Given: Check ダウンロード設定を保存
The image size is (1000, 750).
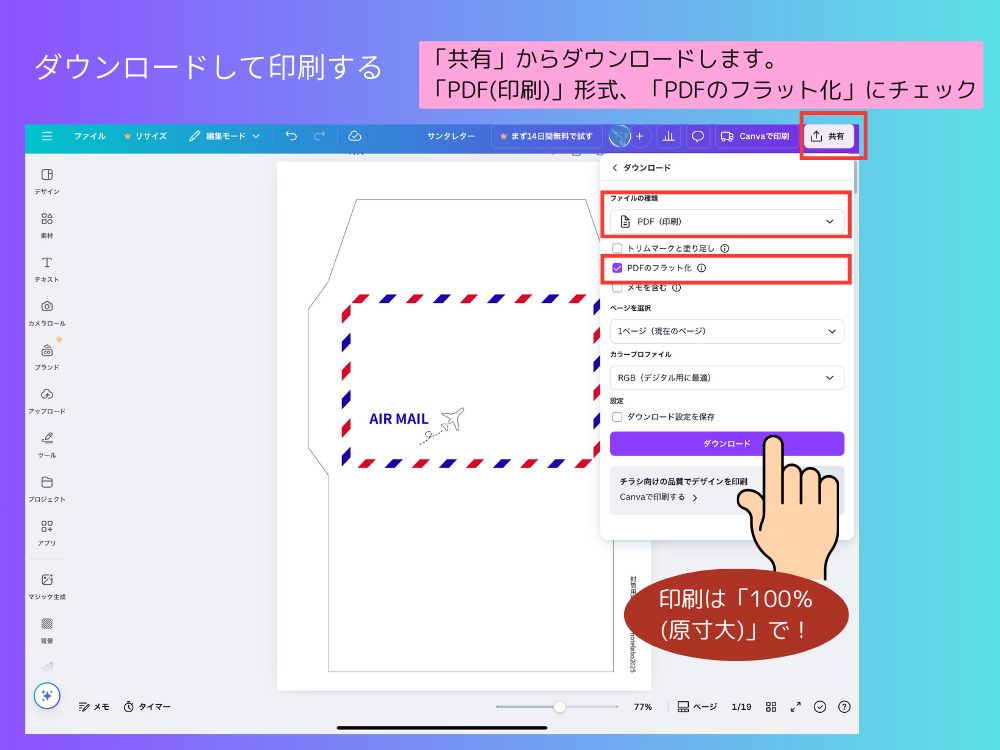Looking at the screenshot, I should pos(617,420).
